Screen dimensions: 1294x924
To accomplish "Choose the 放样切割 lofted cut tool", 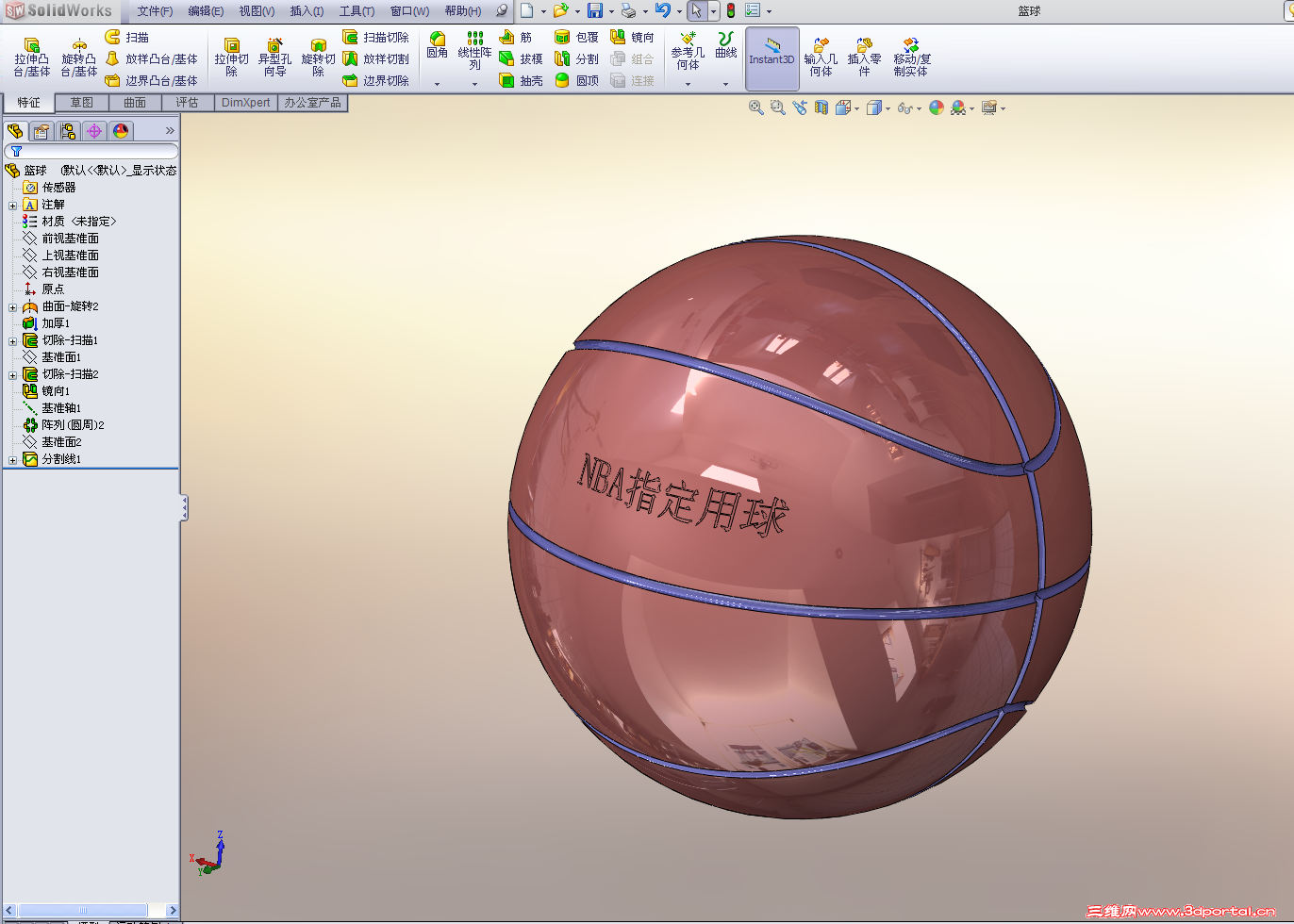I will pyautogui.click(x=375, y=58).
